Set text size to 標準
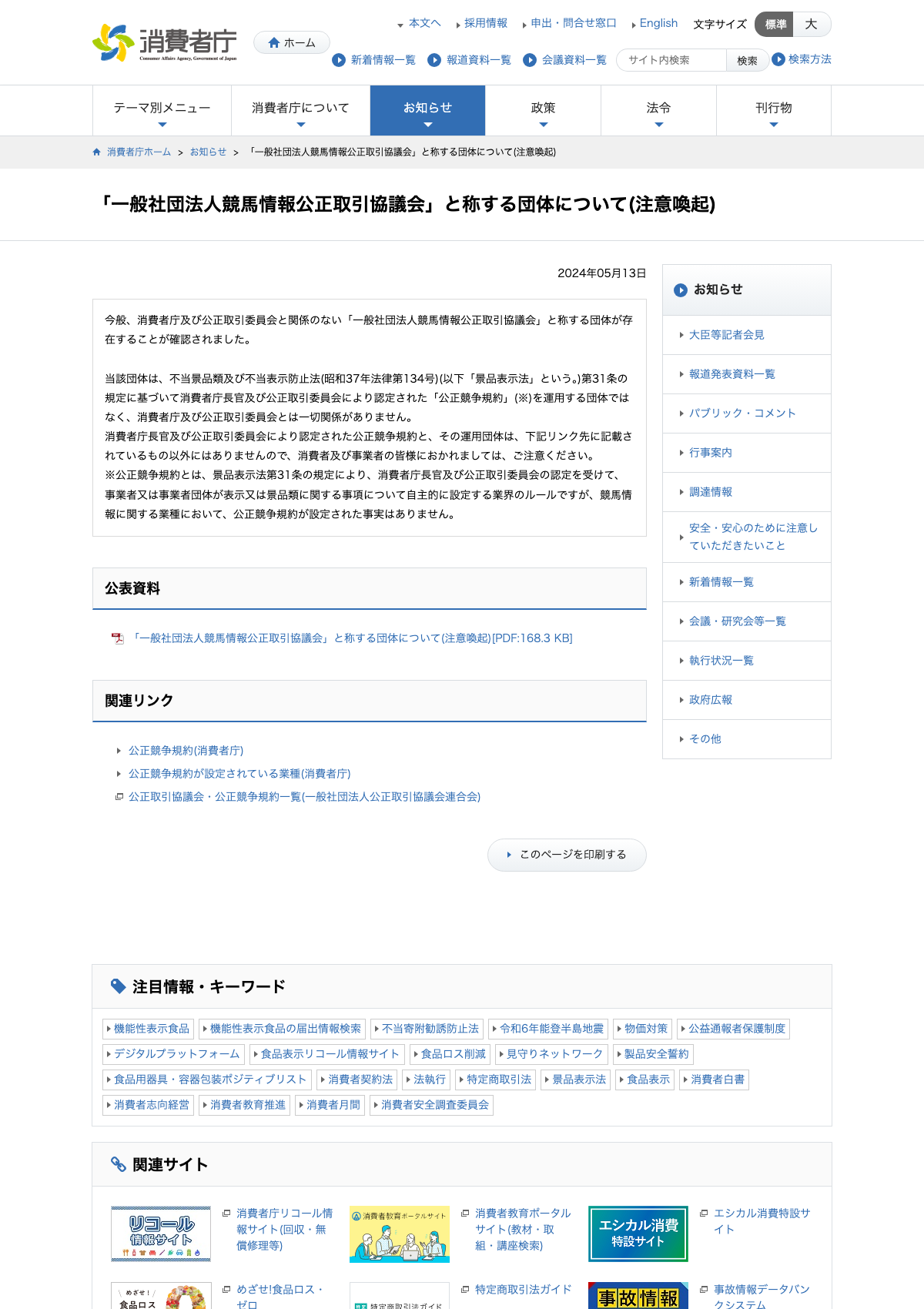The width and height of the screenshot is (924, 1309). (x=775, y=25)
